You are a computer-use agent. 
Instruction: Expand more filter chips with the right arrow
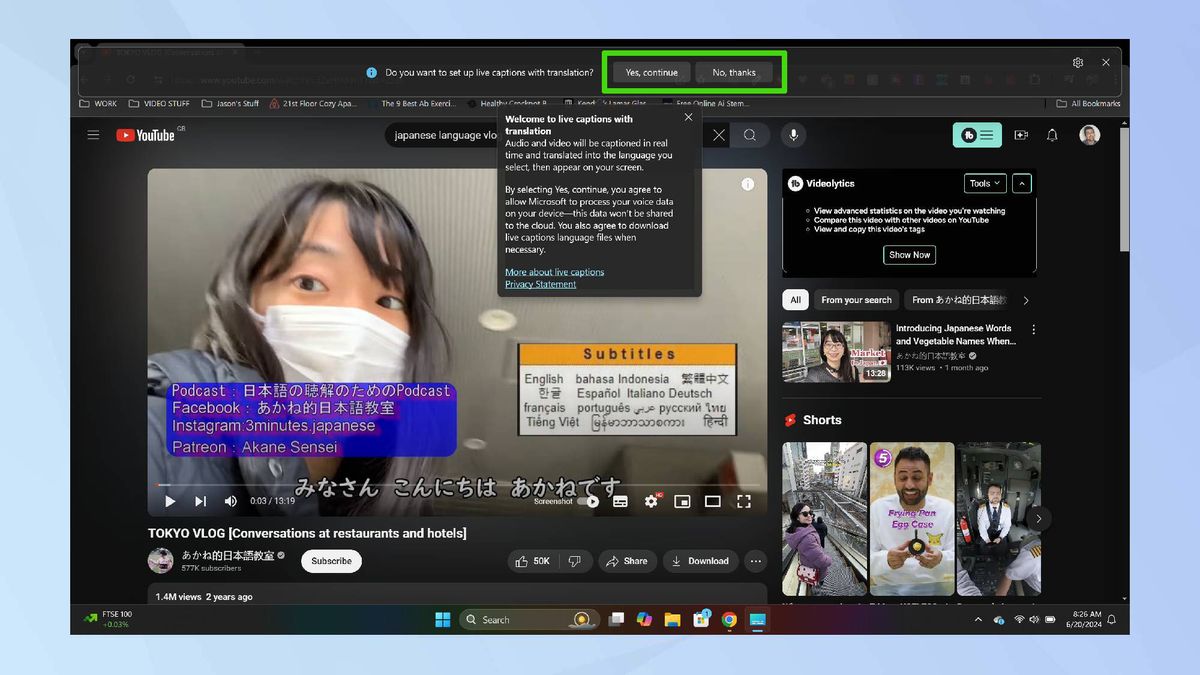point(1026,299)
